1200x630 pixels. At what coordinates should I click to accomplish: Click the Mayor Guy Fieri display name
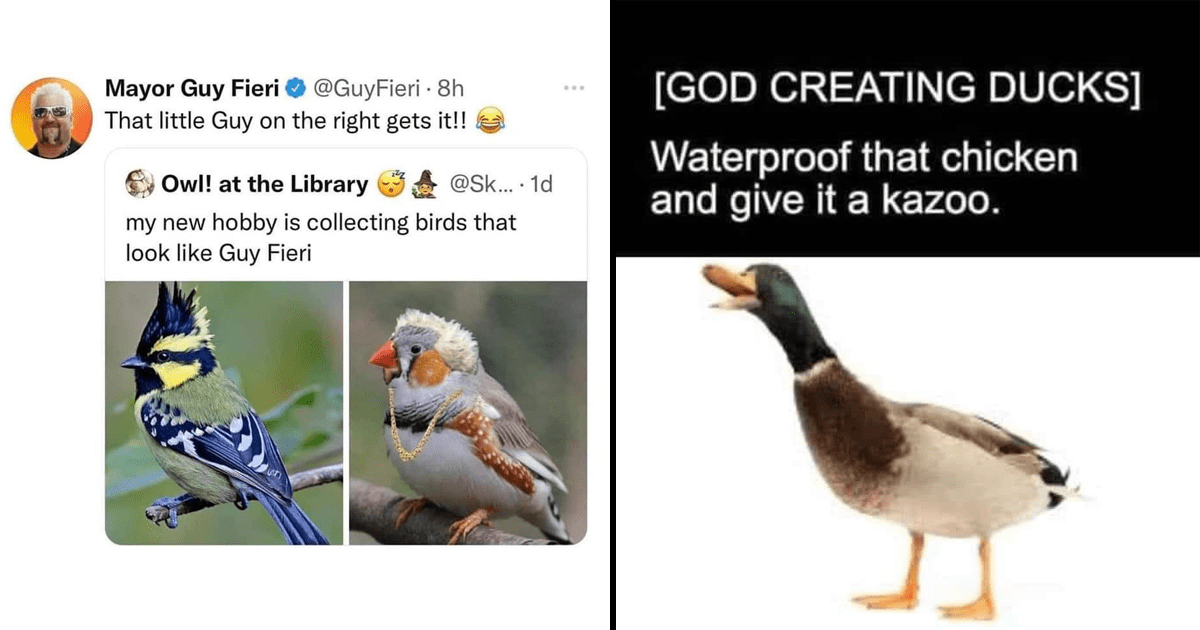[192, 90]
